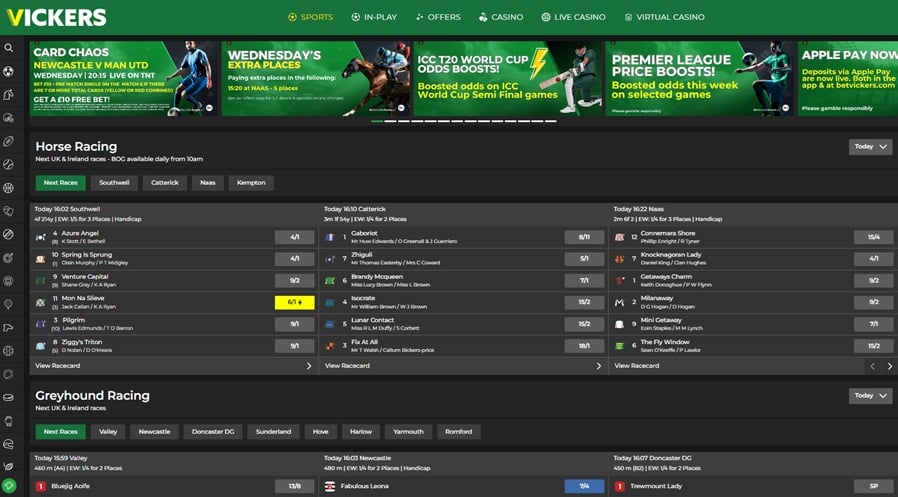Image resolution: width=898 pixels, height=497 pixels.
Task: Toggle the blue 7/4 odds for Fabulous Leona
Action: 584,486
